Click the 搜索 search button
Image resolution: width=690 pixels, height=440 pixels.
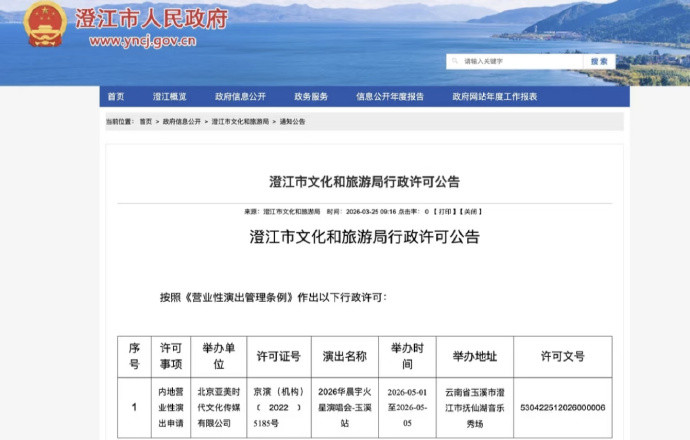pyautogui.click(x=599, y=62)
